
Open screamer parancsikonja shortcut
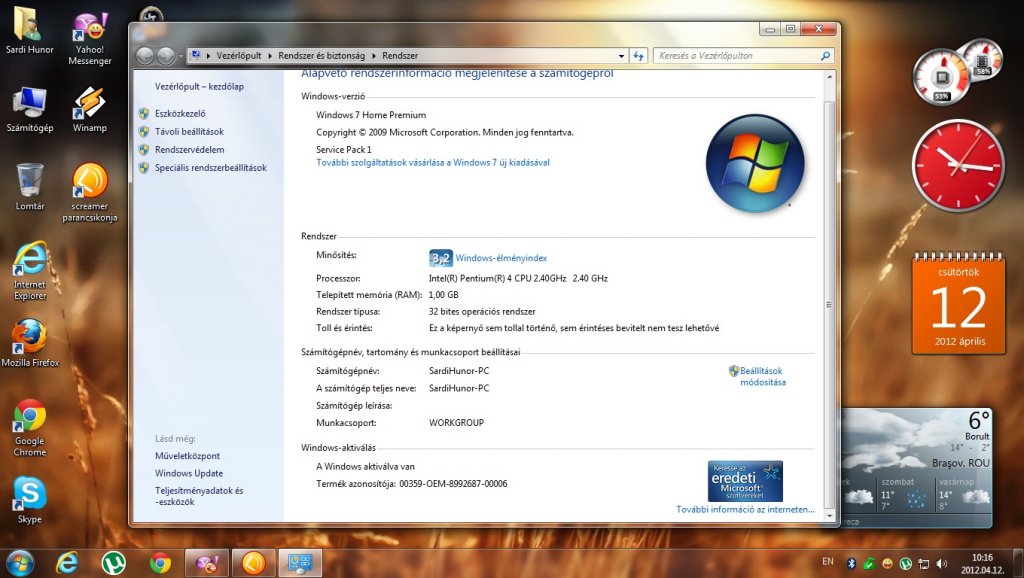pyautogui.click(x=89, y=193)
